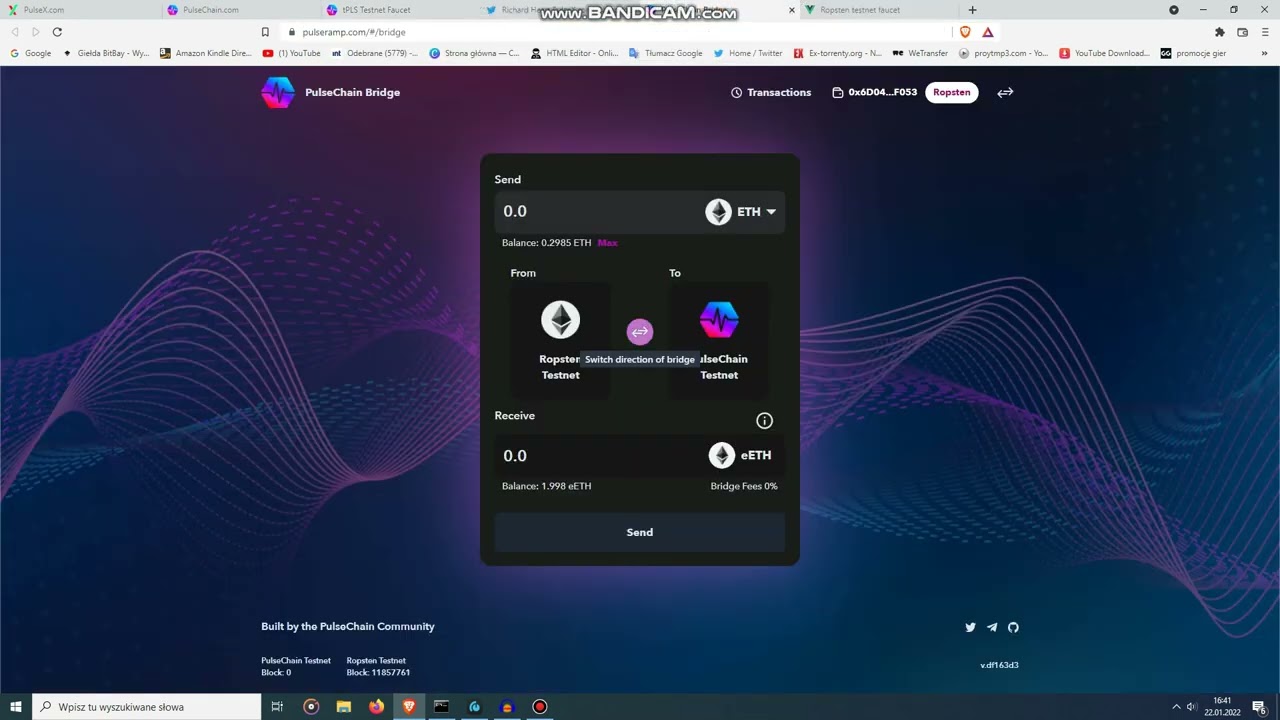Click the header swap arrows icon

click(1005, 92)
